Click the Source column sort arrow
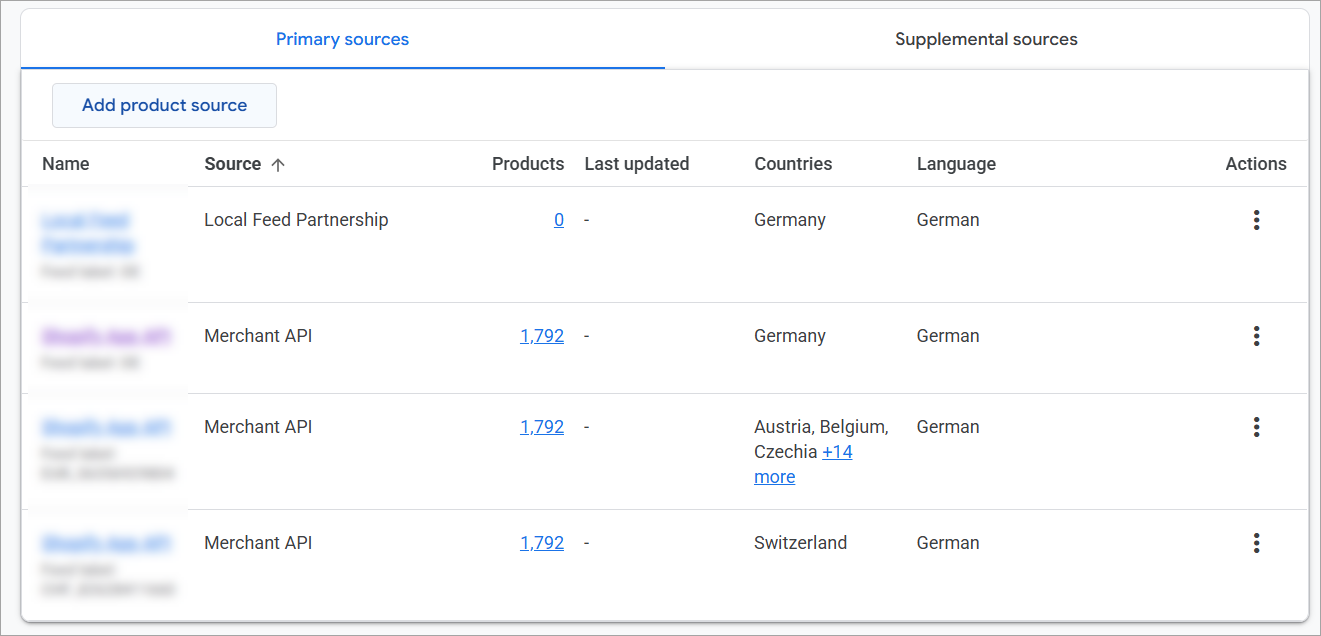This screenshot has height=636, width=1321. click(278, 165)
